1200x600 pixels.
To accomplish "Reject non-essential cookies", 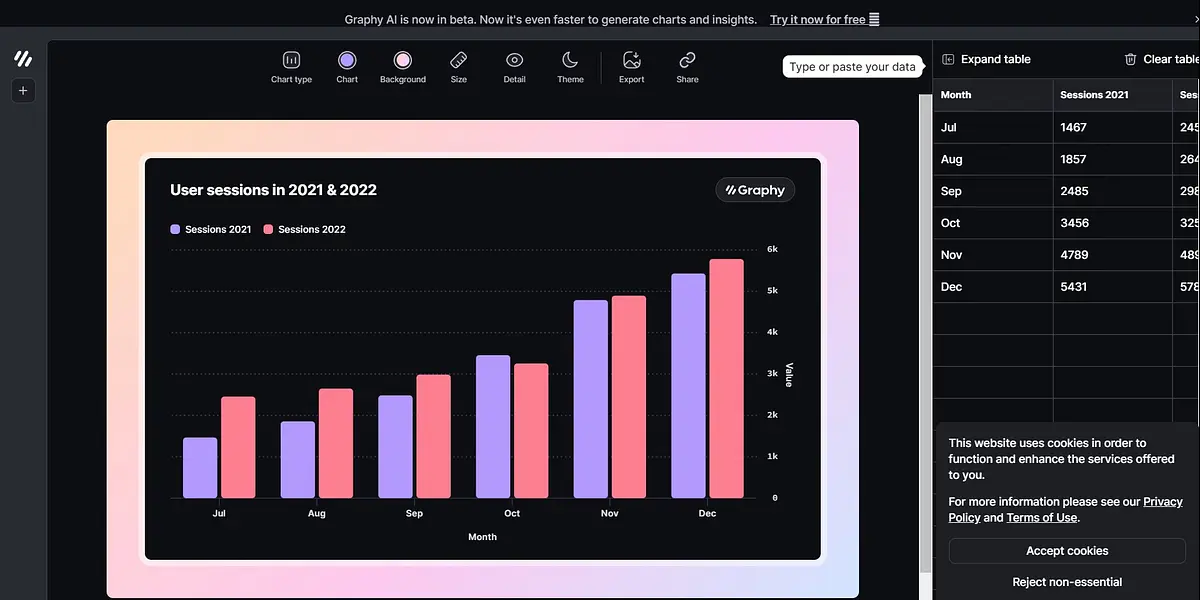I will [1067, 582].
